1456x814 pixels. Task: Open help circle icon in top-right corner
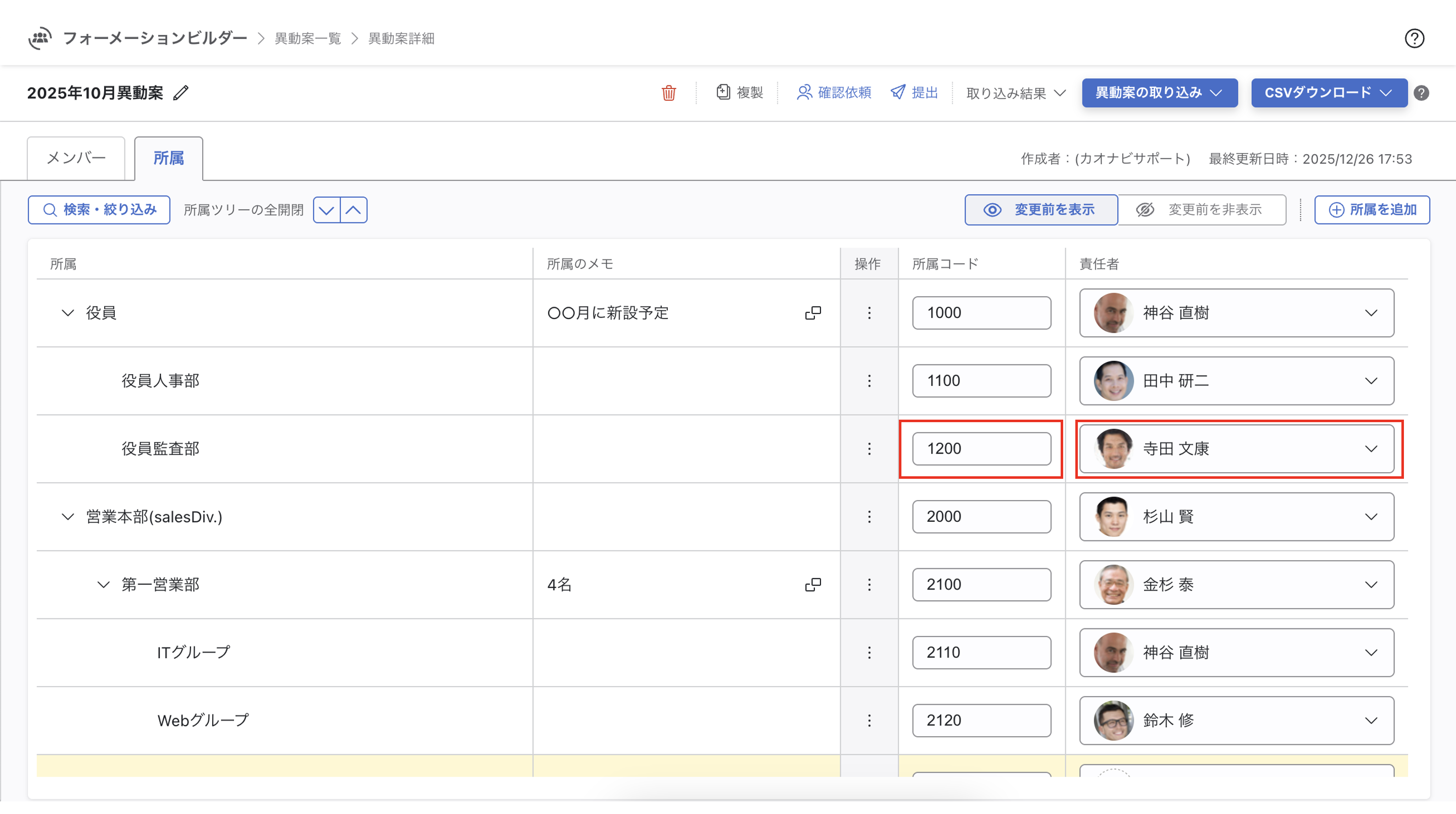[1414, 38]
